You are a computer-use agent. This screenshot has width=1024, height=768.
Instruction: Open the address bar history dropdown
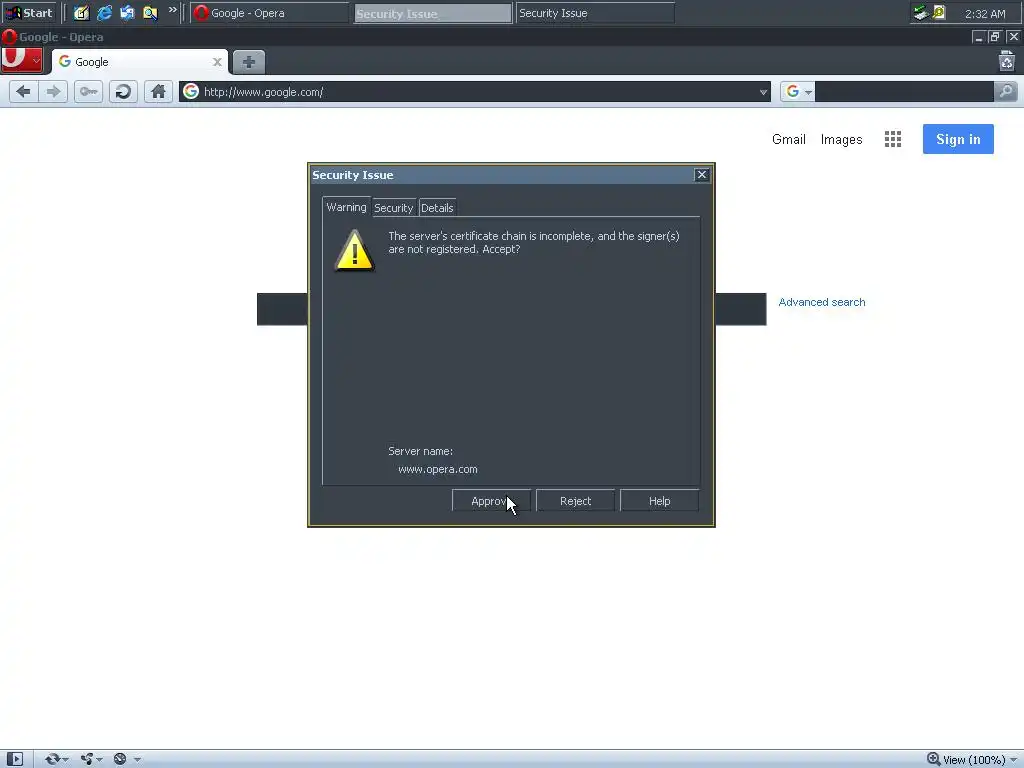[763, 92]
